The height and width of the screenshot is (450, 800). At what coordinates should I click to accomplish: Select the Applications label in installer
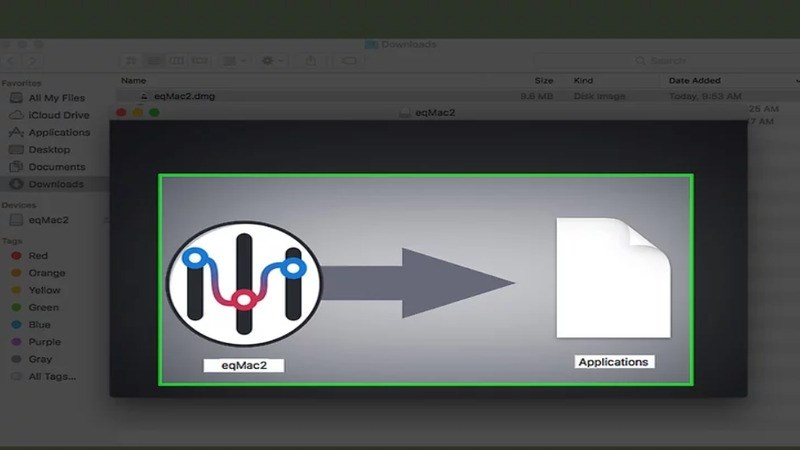point(614,362)
